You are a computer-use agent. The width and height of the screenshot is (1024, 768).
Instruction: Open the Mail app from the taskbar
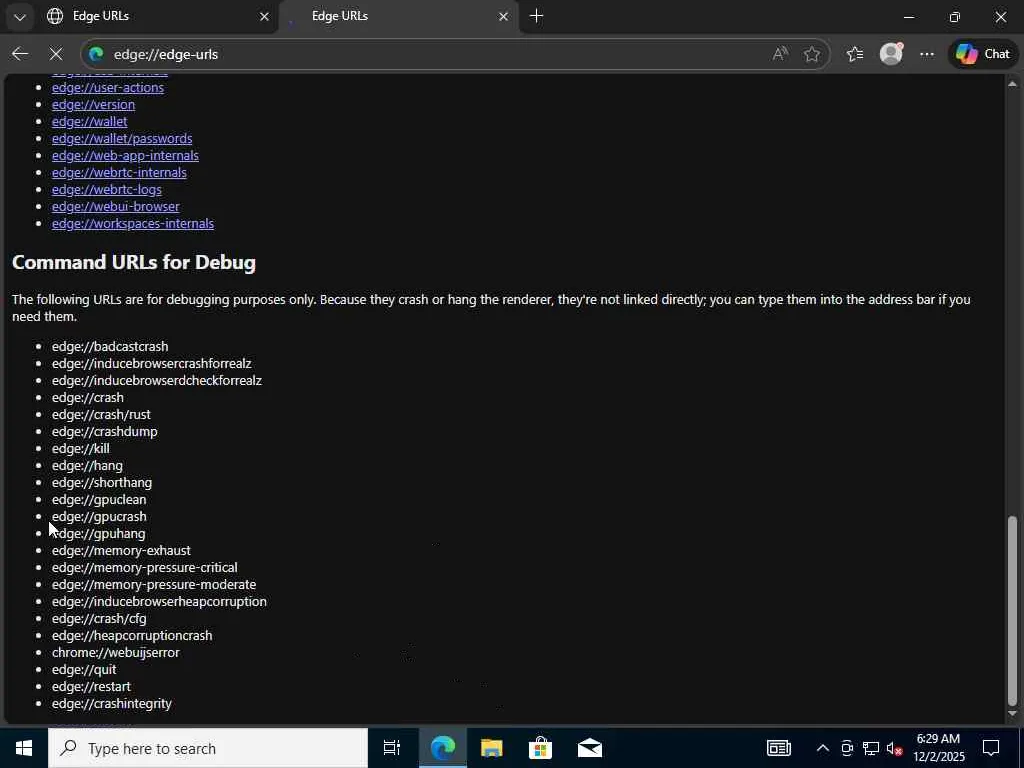pos(590,748)
